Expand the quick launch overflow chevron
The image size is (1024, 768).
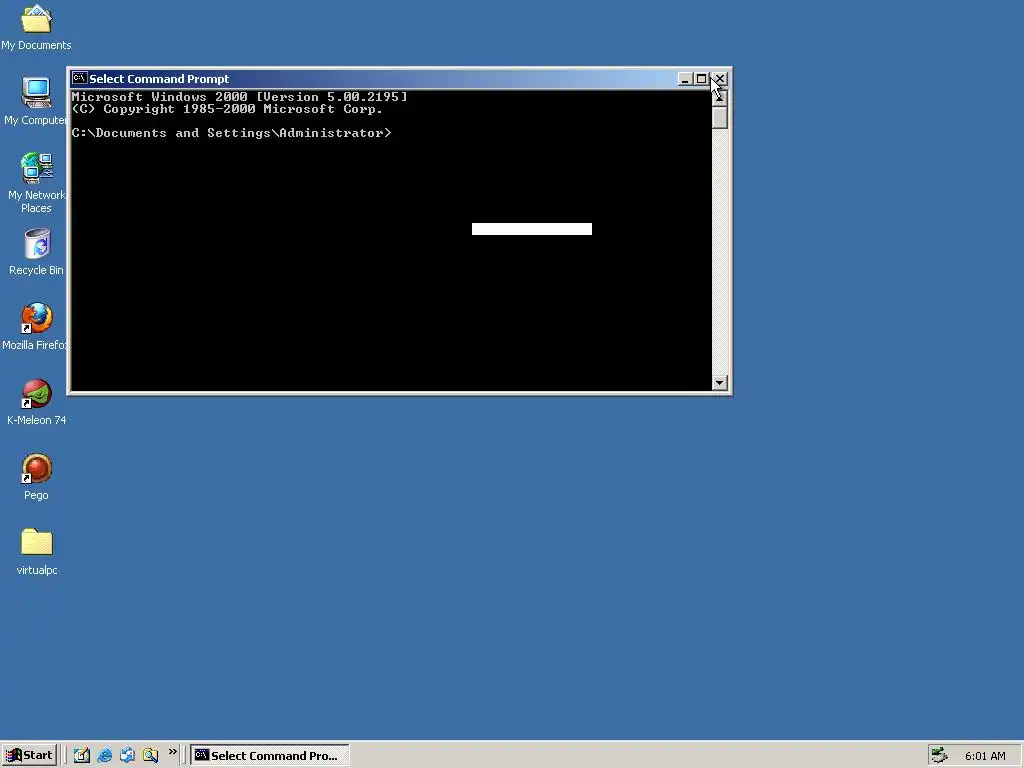(172, 752)
